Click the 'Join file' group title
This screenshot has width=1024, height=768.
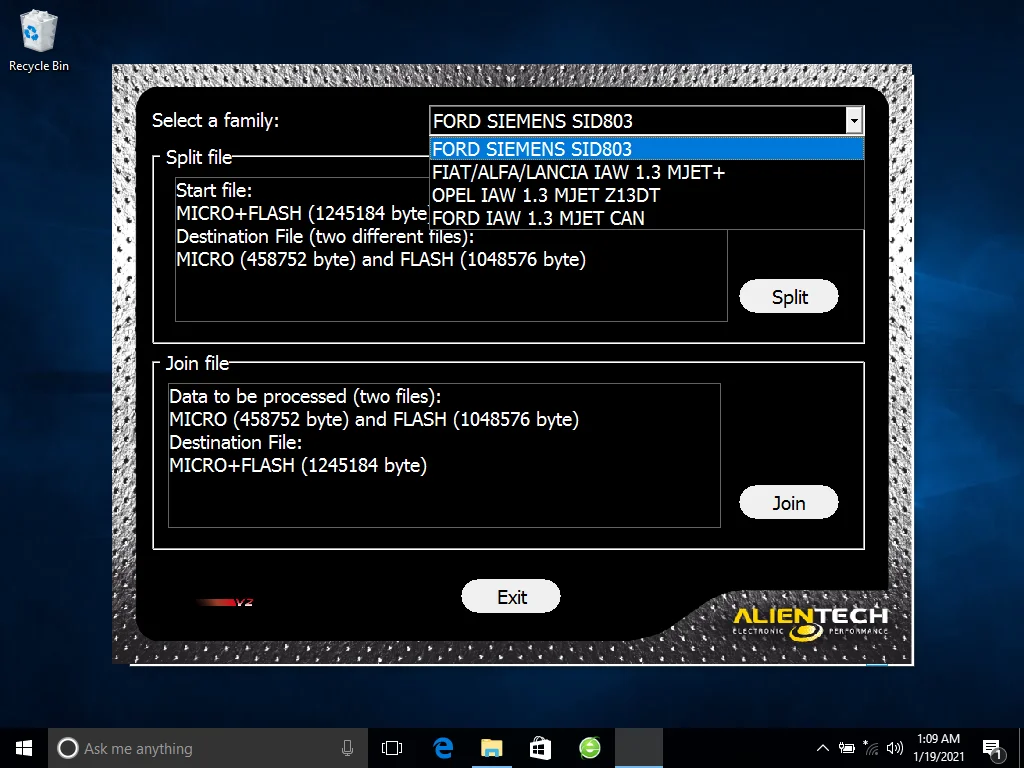click(x=197, y=363)
